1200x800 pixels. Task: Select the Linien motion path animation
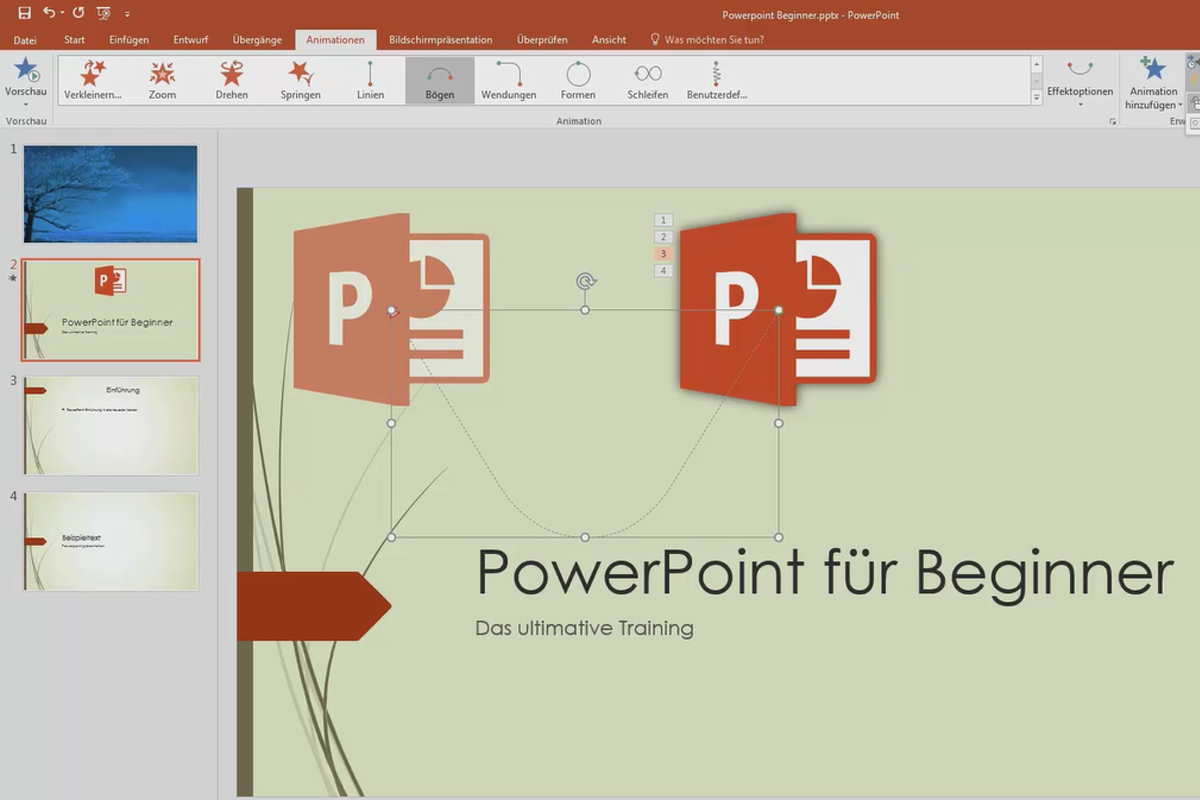(x=371, y=80)
